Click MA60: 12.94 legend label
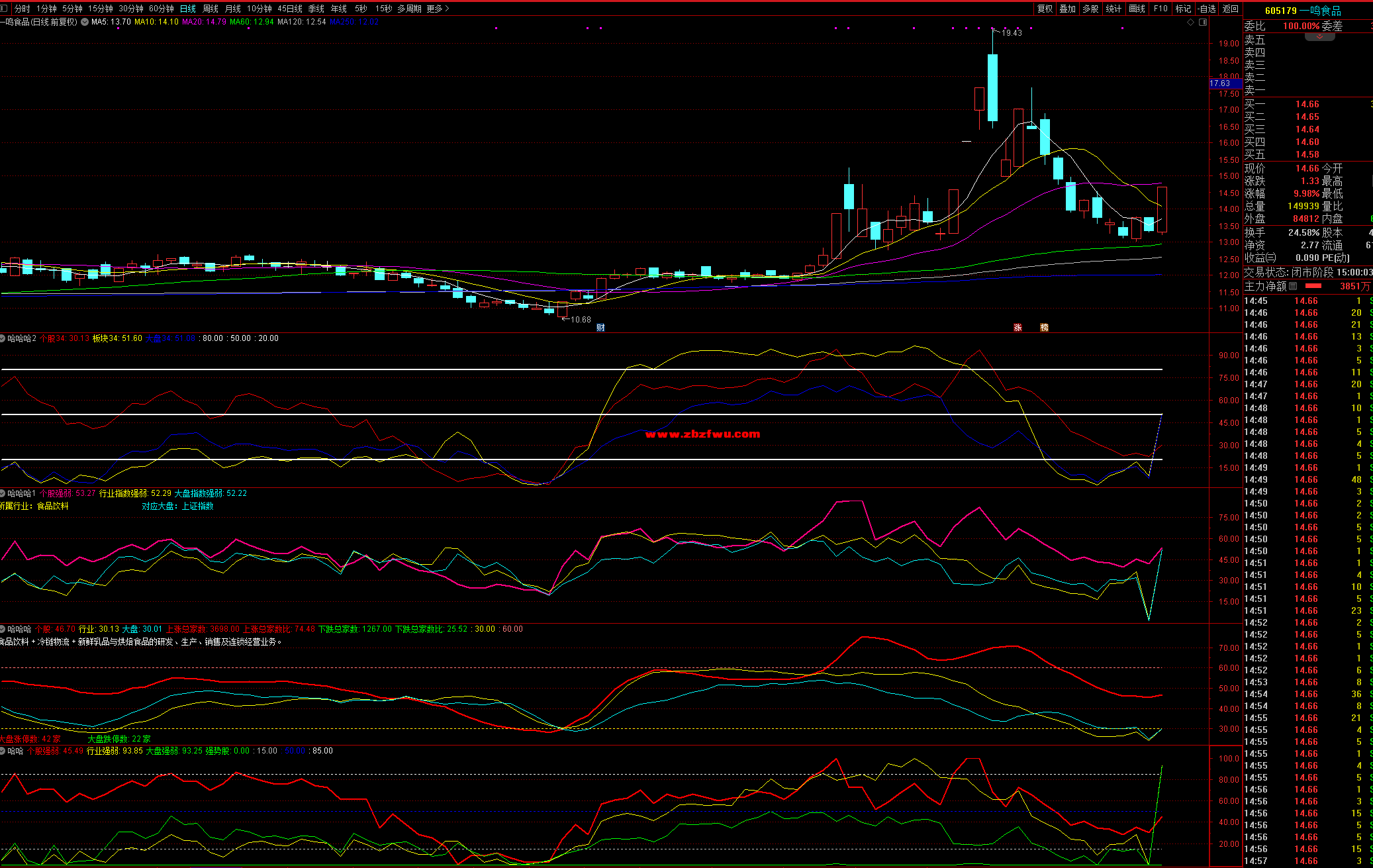Viewport: 1373px width, 868px height. click(252, 22)
